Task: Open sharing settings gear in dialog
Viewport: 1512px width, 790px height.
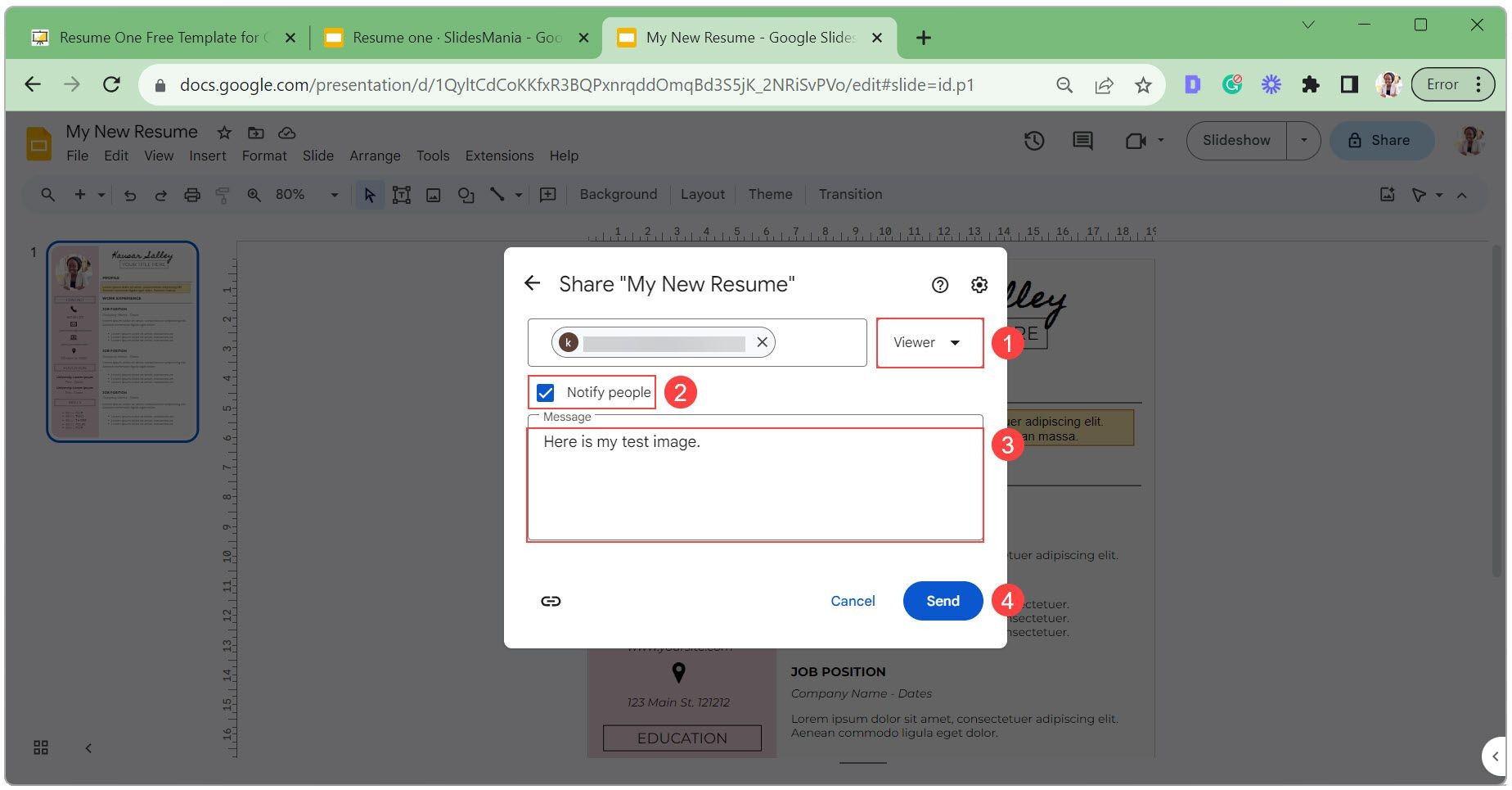Action: (x=979, y=284)
